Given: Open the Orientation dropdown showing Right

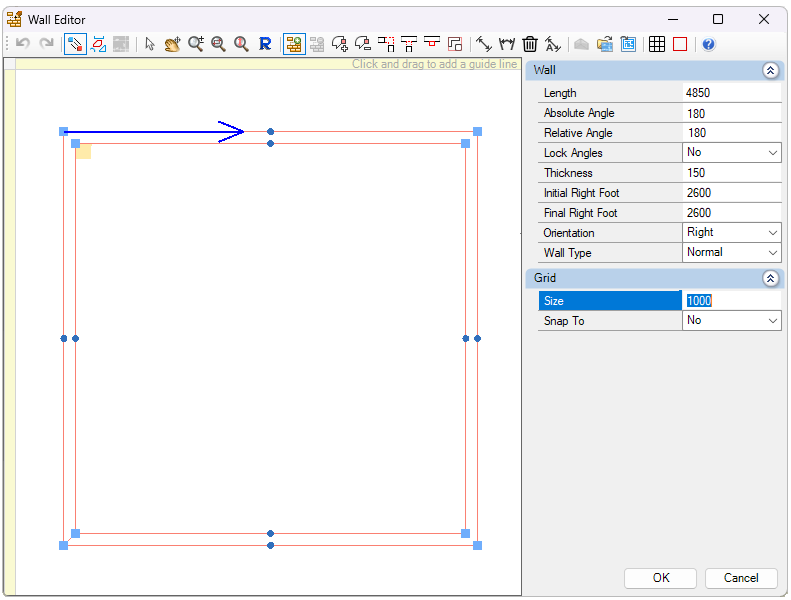Looking at the screenshot, I should 731,232.
